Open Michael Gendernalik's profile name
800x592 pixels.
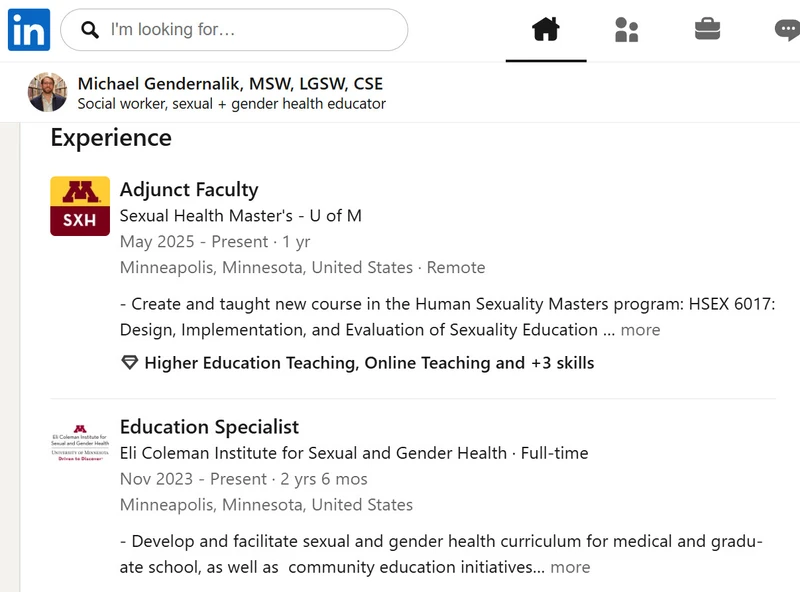click(230, 83)
